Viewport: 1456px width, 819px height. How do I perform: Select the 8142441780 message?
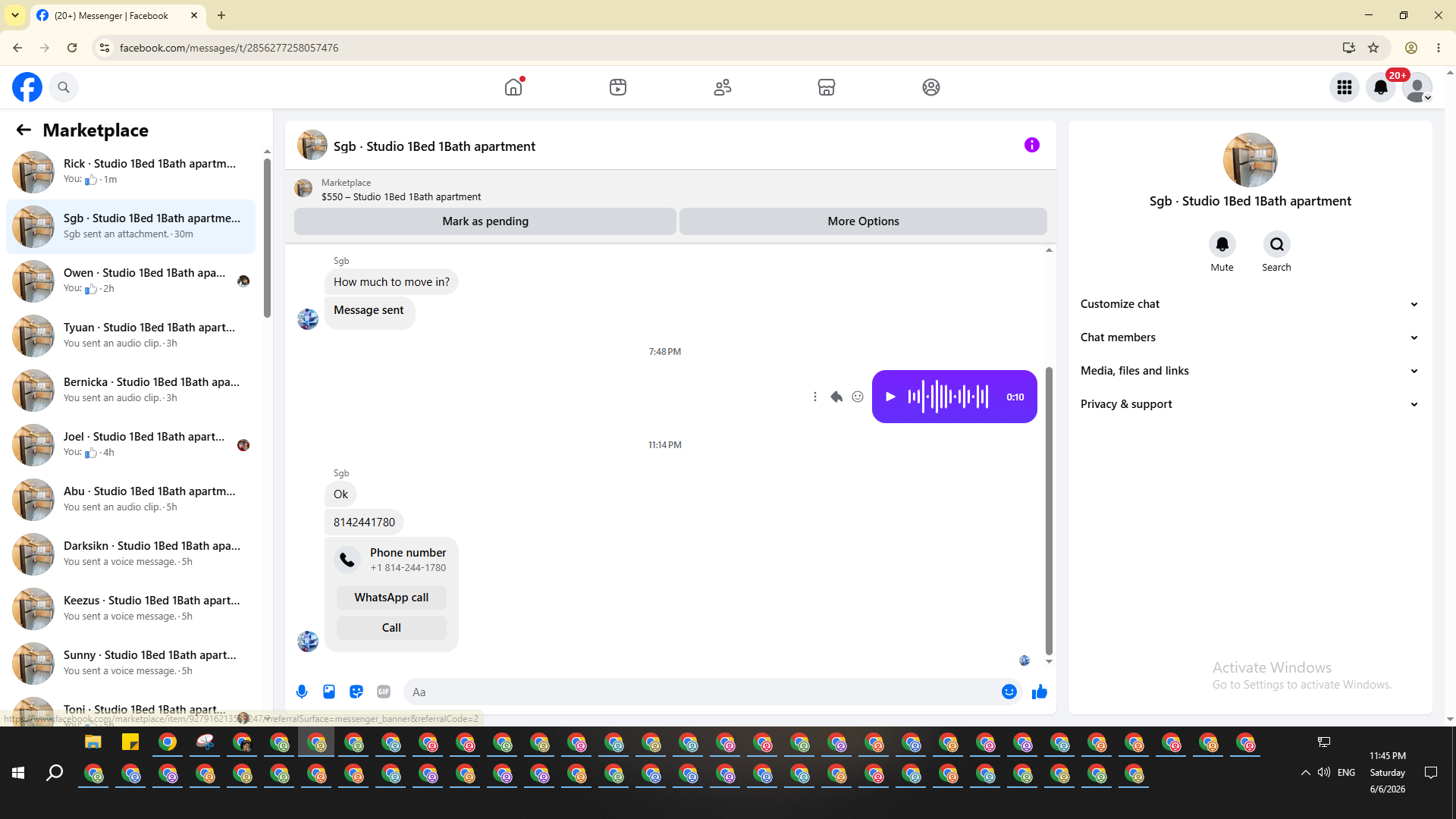364,522
